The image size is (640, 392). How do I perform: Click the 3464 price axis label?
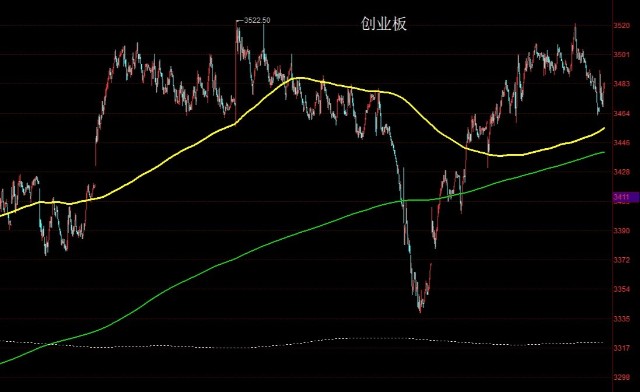click(622, 113)
